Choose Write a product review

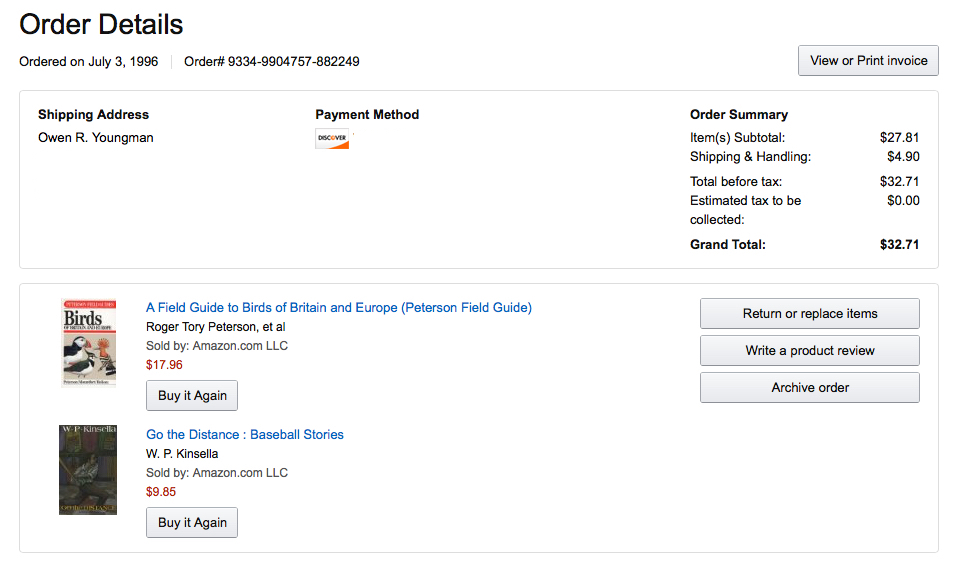click(810, 351)
